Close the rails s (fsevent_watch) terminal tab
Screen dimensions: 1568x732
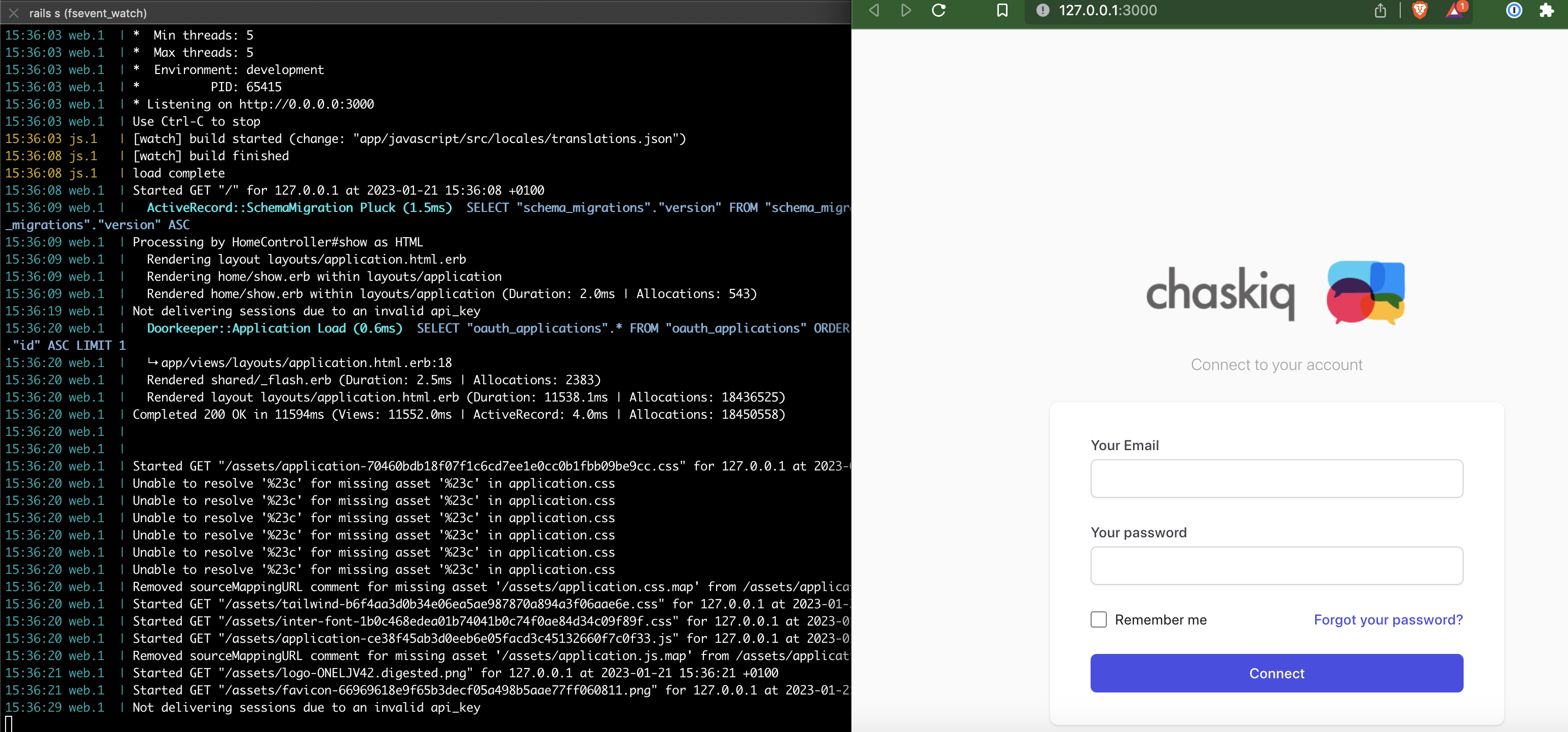(x=13, y=12)
